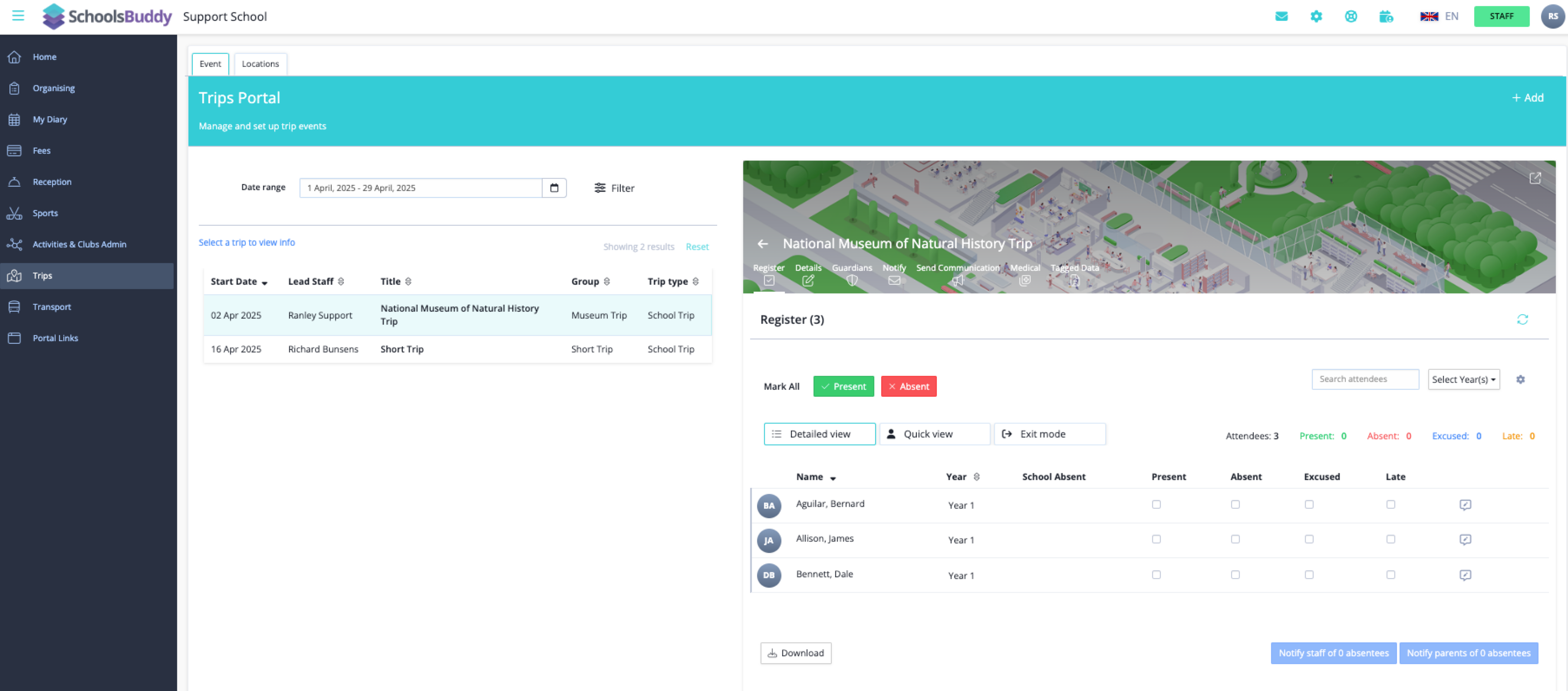Screen dimensions: 1568x691
Task: Open the trip Medical tab
Action: point(1025,275)
